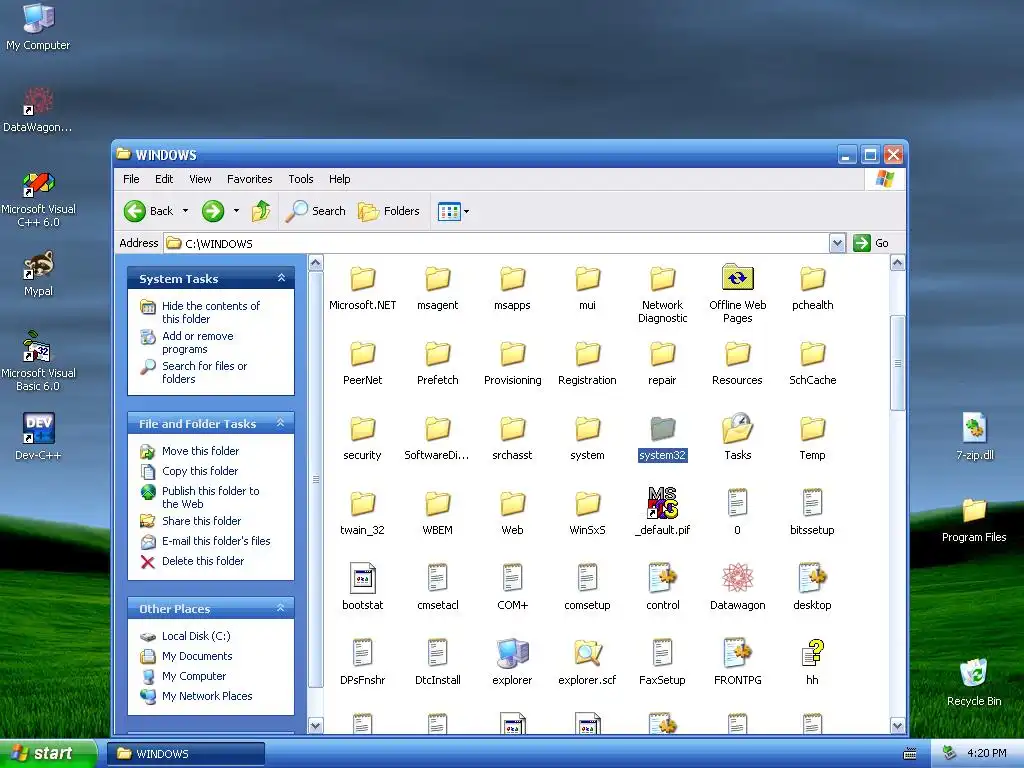
Task: Click Move this folder
Action: tap(200, 451)
